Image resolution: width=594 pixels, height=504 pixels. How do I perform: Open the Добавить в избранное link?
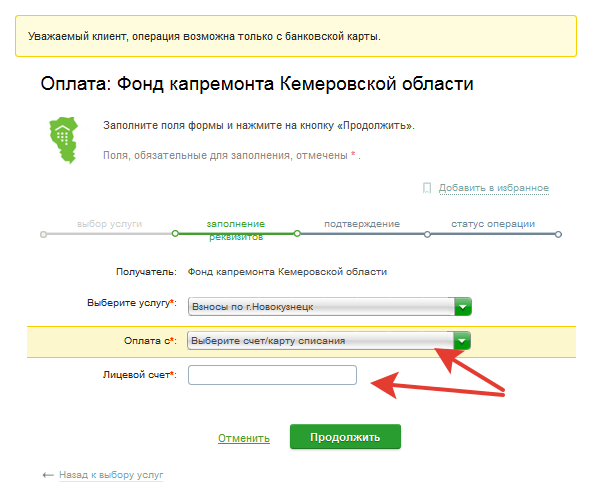[x=494, y=188]
